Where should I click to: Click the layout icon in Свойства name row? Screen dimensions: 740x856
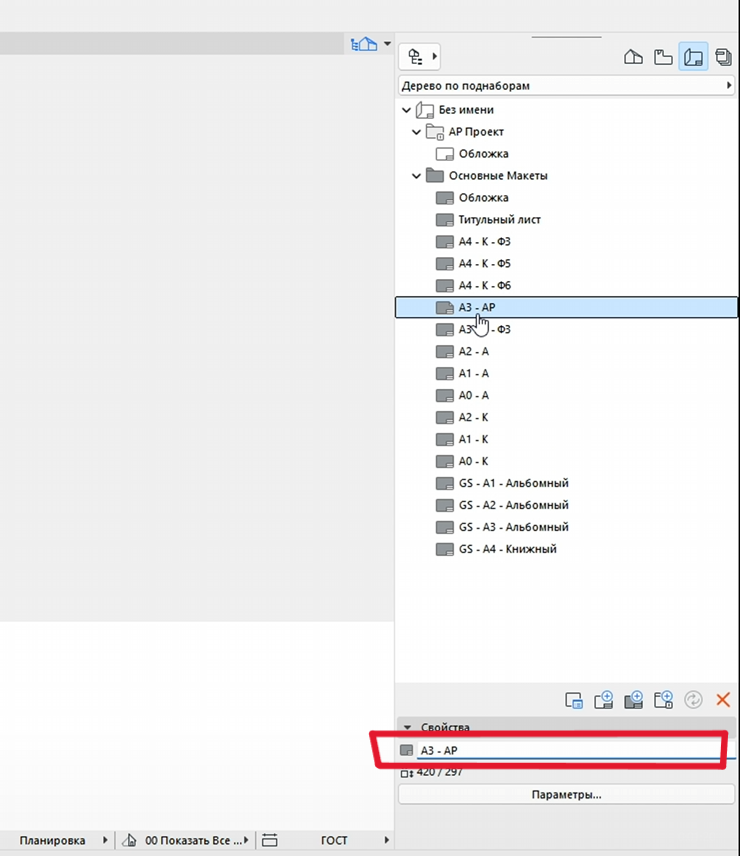click(x=406, y=751)
